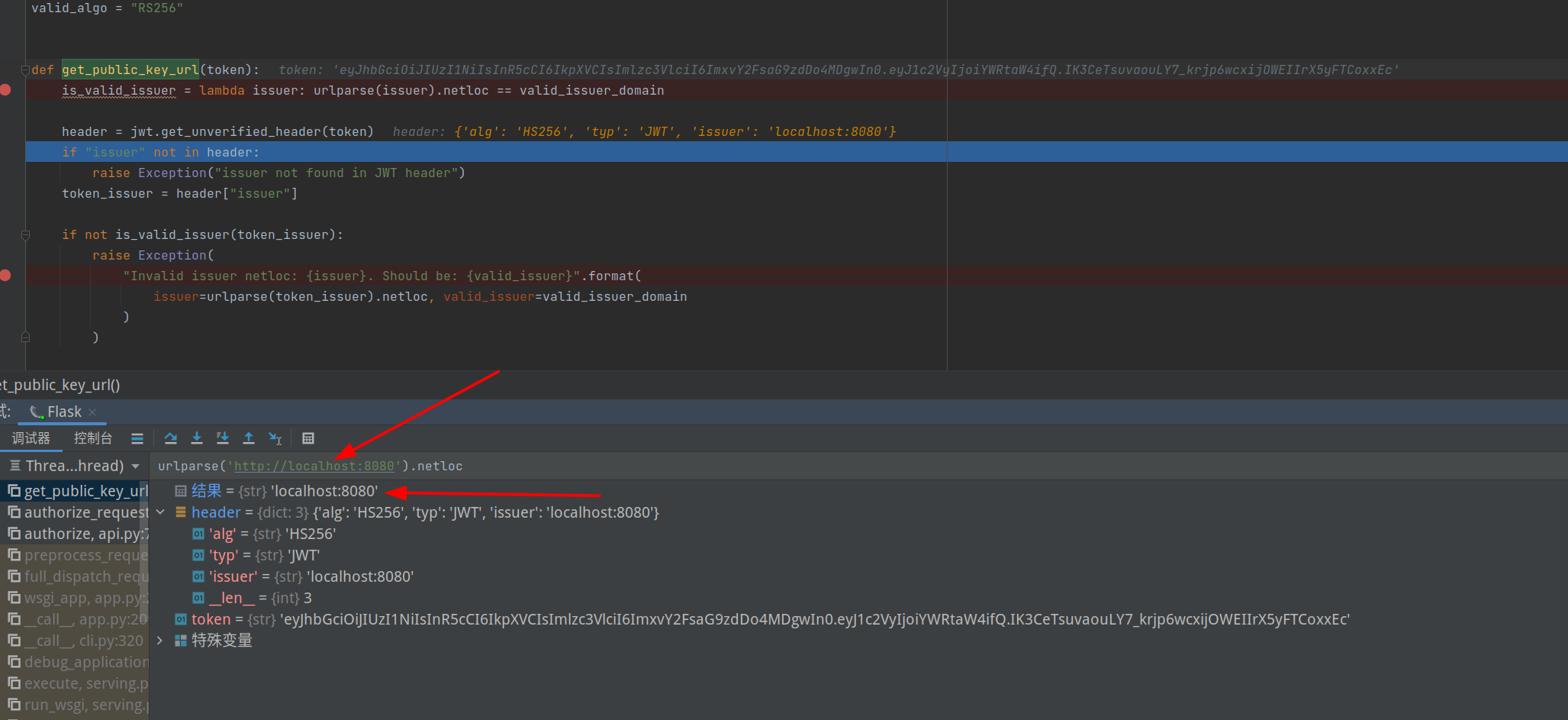Click the dict icon beside header variable

pos(181,512)
